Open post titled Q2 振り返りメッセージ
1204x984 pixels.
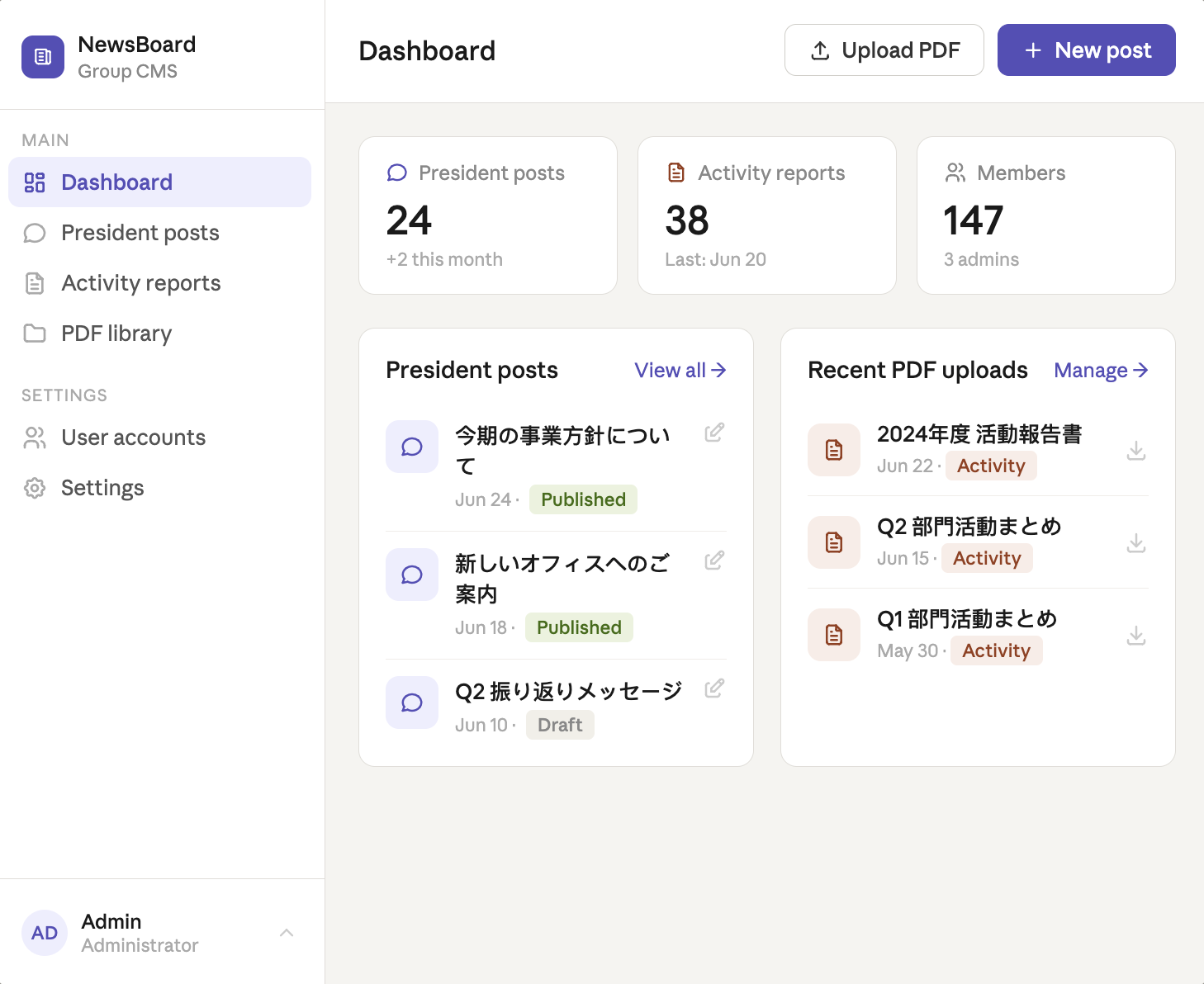[569, 691]
